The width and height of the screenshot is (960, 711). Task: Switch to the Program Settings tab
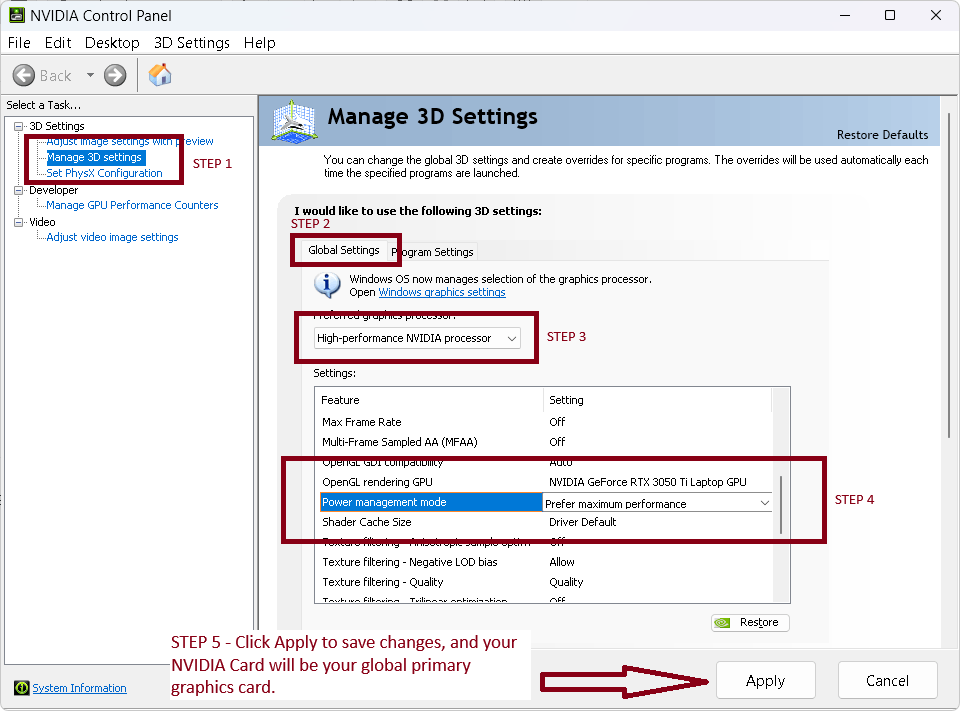432,252
